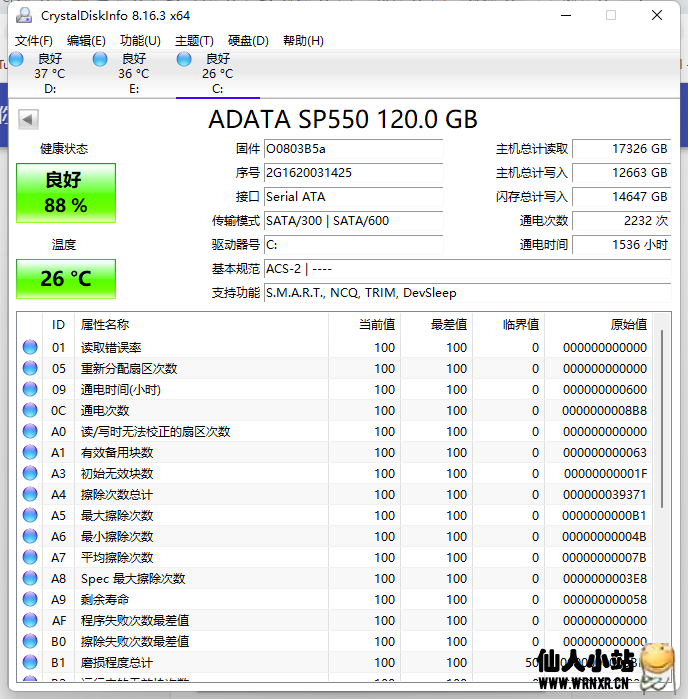Select the C: drive tab at 26 °C
Image resolution: width=688 pixels, height=699 pixels.
tap(218, 74)
